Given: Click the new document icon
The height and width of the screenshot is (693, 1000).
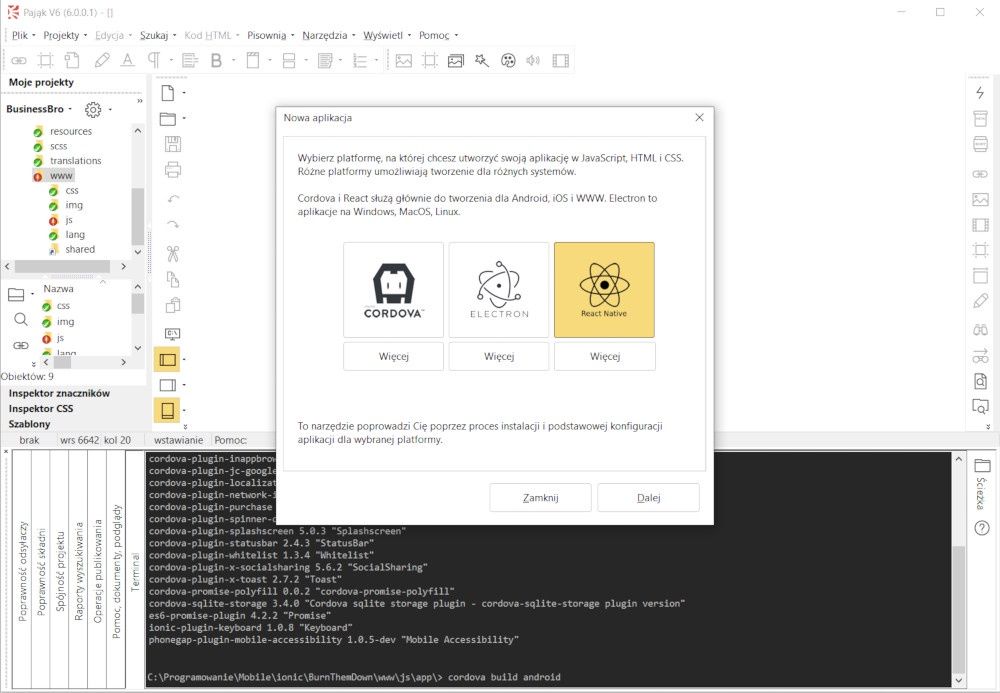Looking at the screenshot, I should click(x=168, y=93).
